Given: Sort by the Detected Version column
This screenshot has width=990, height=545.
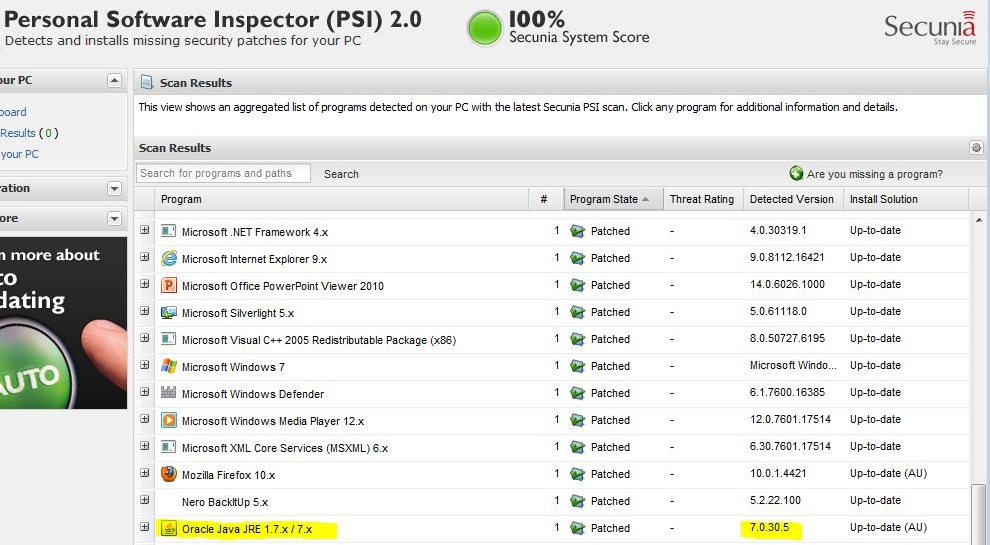Looking at the screenshot, I should point(792,199).
